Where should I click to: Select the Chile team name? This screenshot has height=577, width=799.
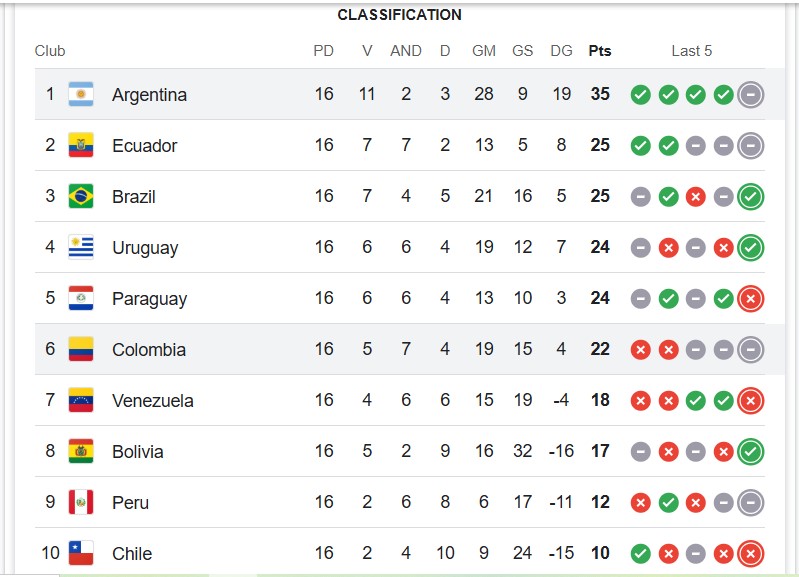coord(132,554)
